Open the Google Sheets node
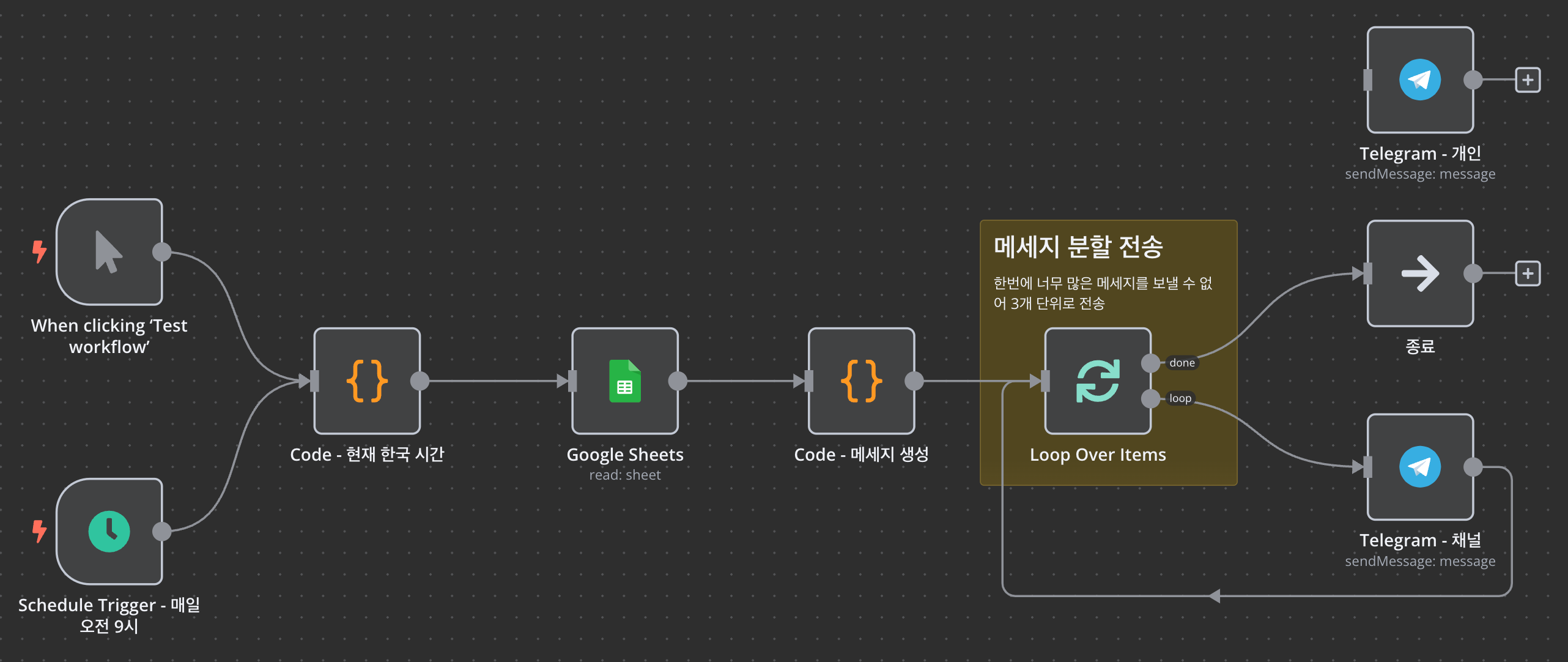The image size is (1568, 662). coord(625,381)
